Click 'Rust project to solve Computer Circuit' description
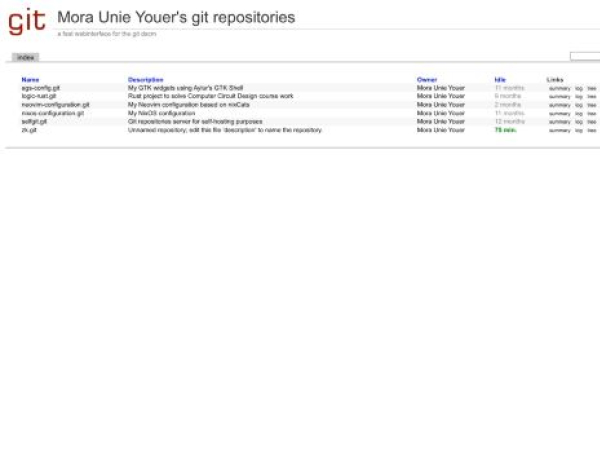 (x=210, y=96)
